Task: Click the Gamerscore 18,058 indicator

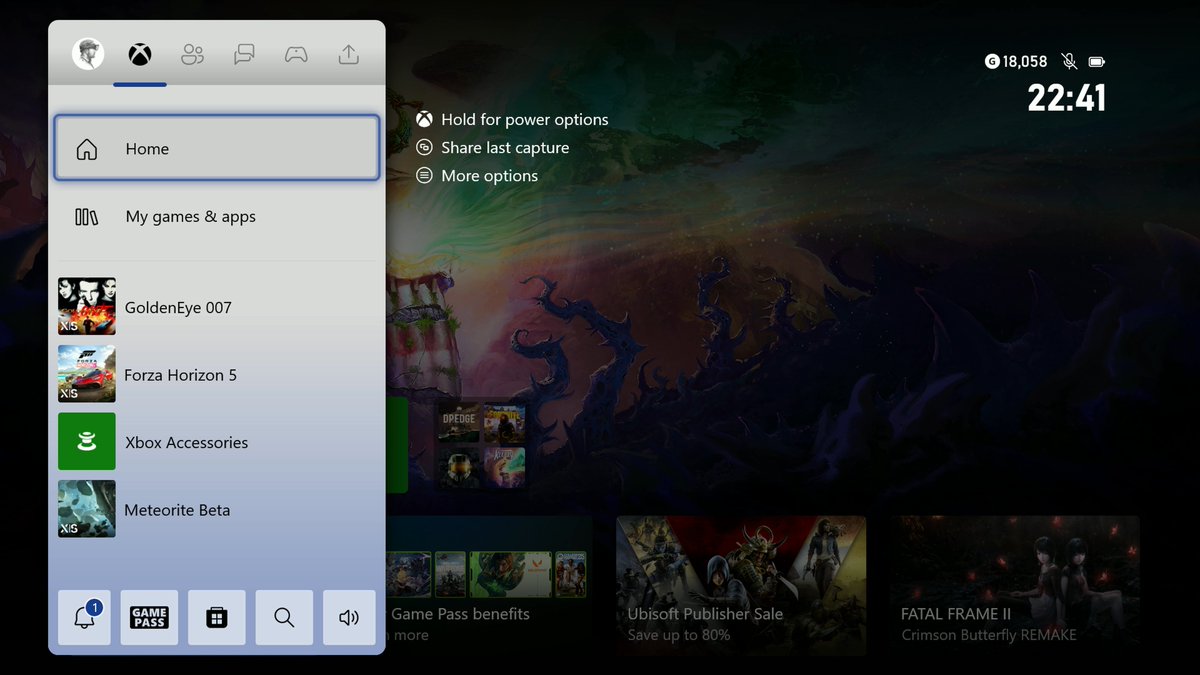Action: coord(1016,61)
